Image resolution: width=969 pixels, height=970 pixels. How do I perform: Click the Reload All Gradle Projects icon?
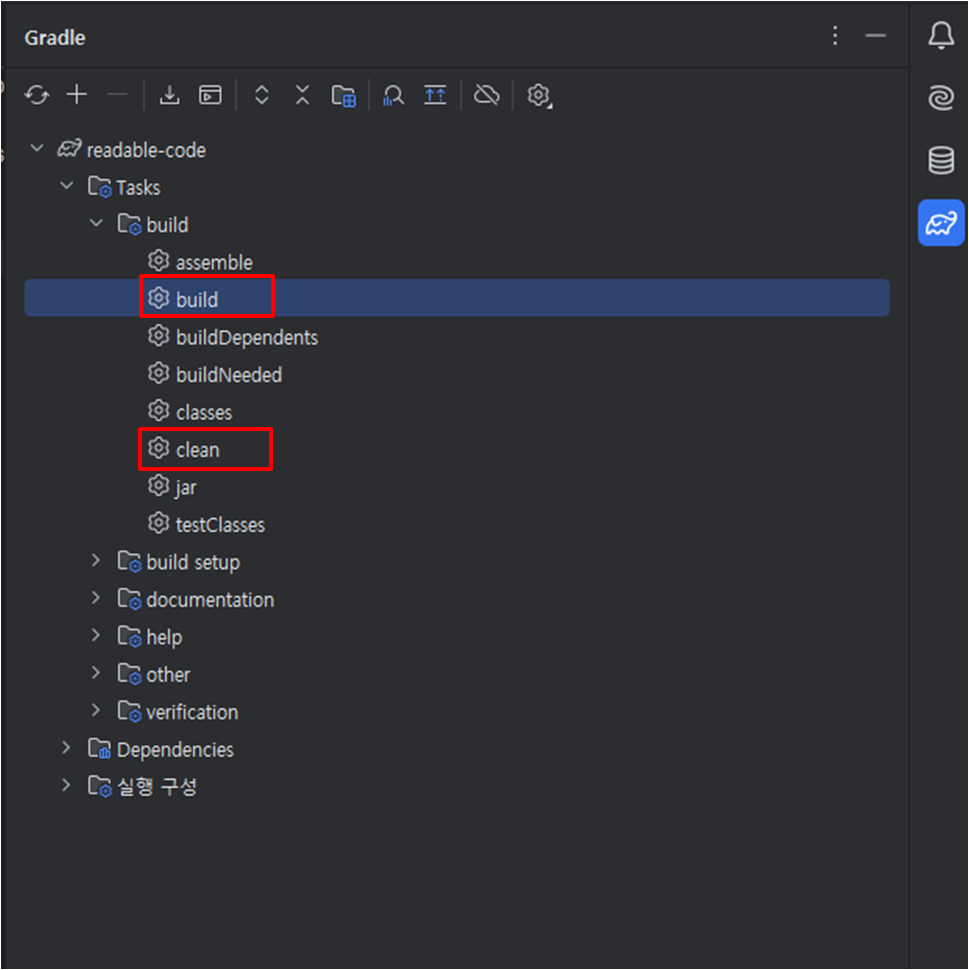(37, 95)
